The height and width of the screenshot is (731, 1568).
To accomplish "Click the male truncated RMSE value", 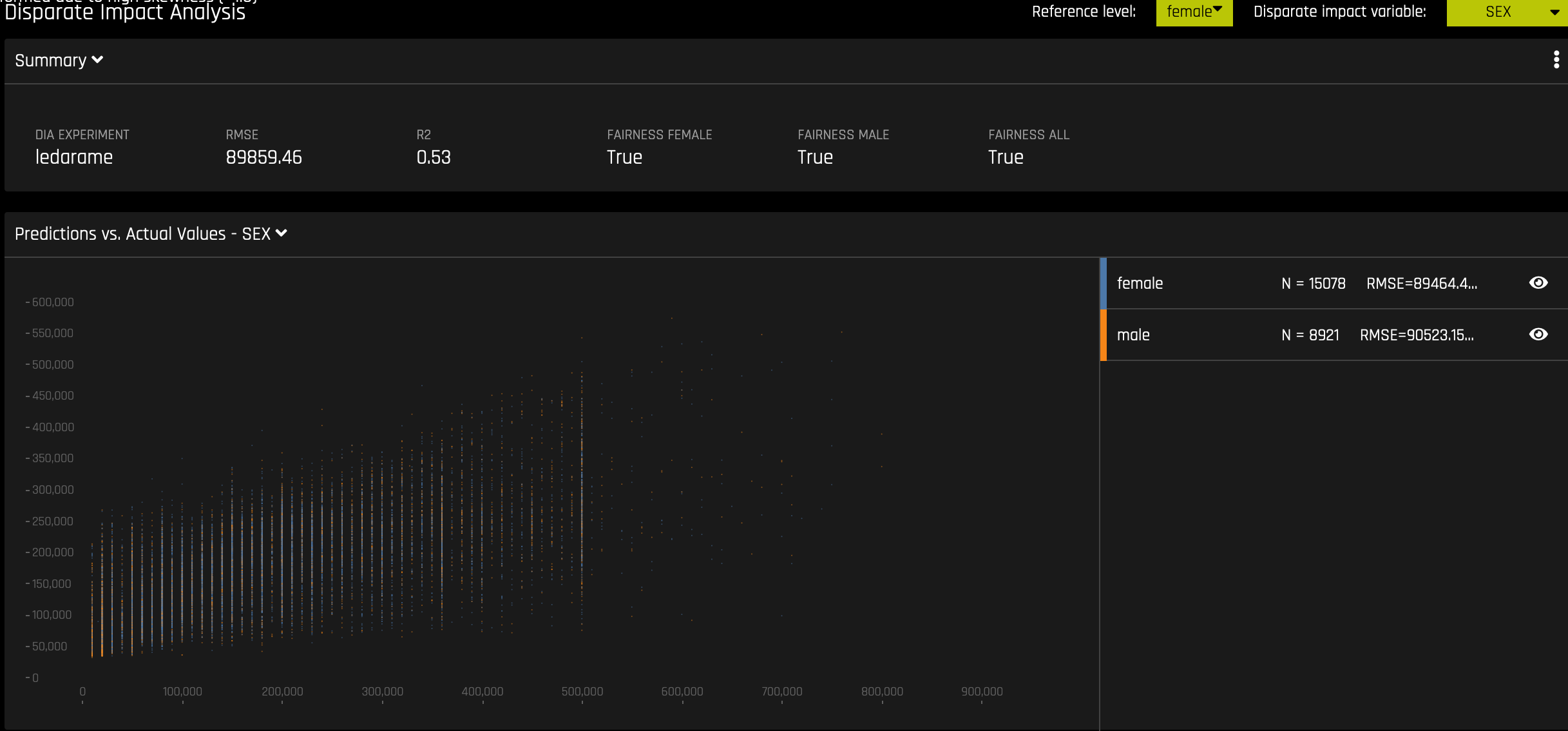I will 1416,335.
